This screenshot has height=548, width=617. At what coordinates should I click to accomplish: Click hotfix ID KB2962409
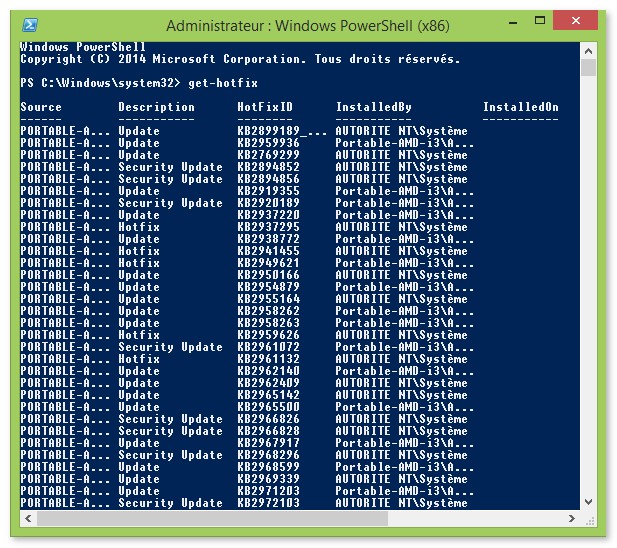pos(268,383)
